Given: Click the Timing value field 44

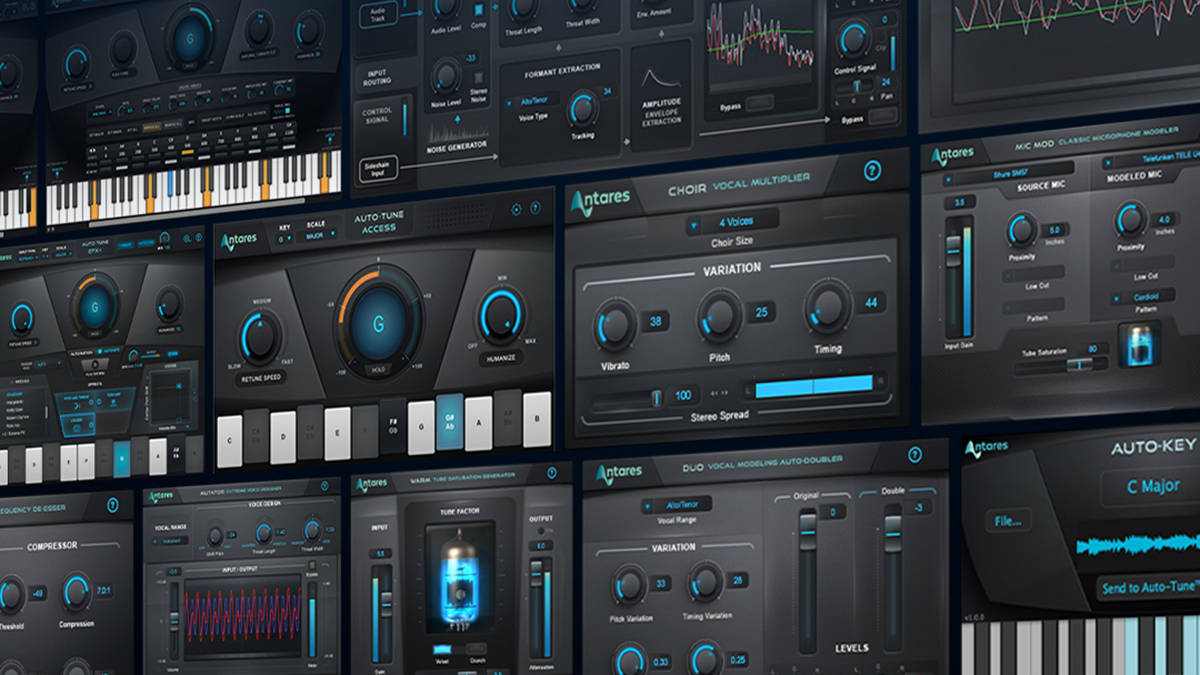Looking at the screenshot, I should [872, 302].
